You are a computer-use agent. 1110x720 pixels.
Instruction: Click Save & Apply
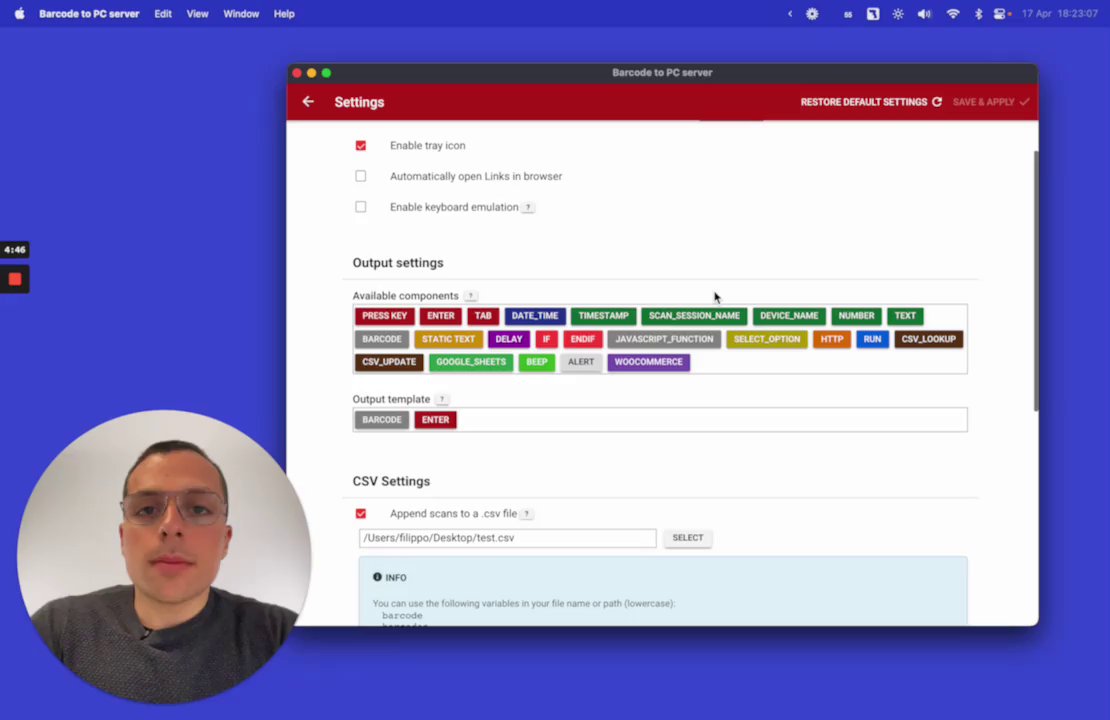point(990,102)
